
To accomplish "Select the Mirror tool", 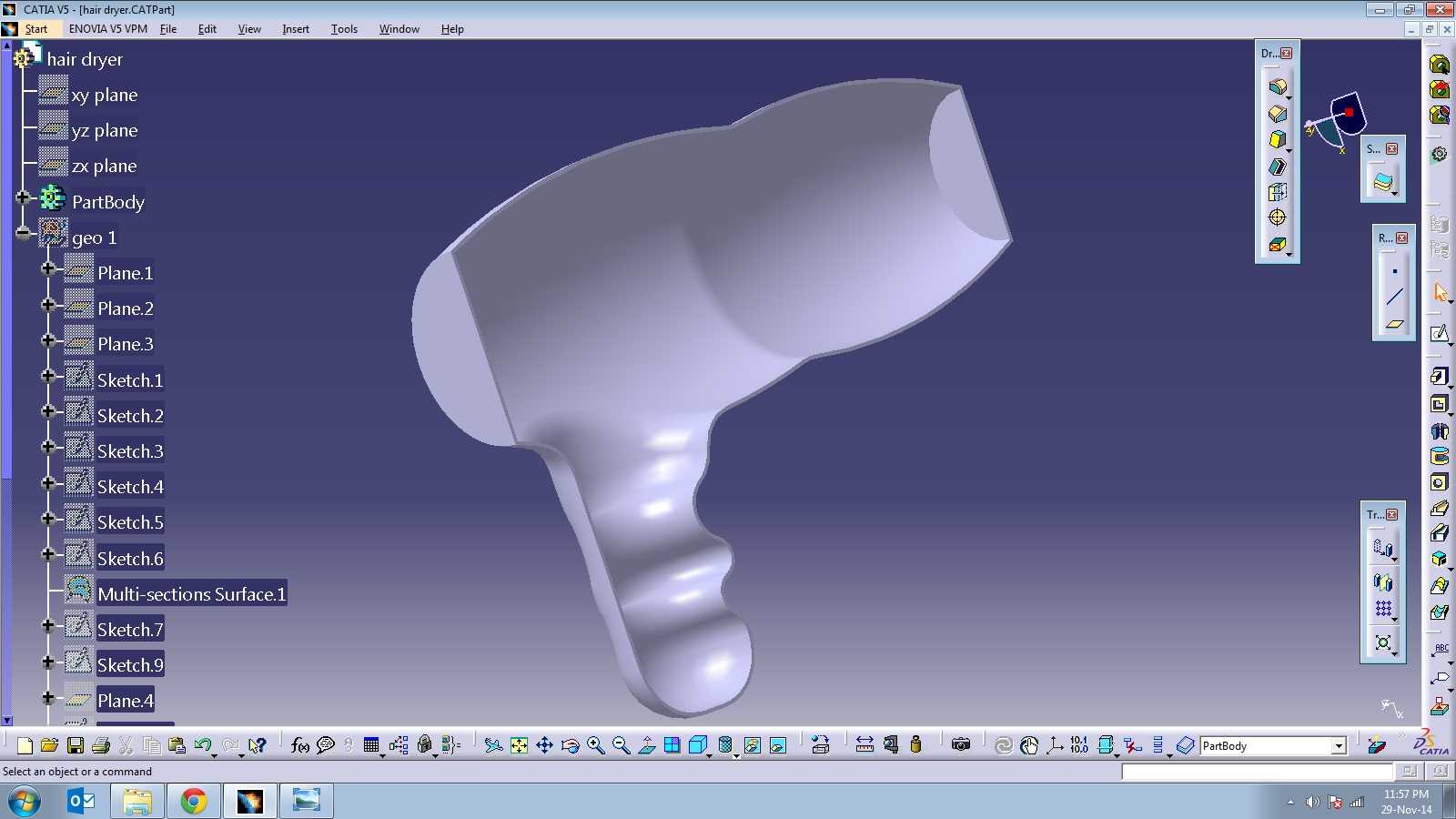I will 1383,581.
